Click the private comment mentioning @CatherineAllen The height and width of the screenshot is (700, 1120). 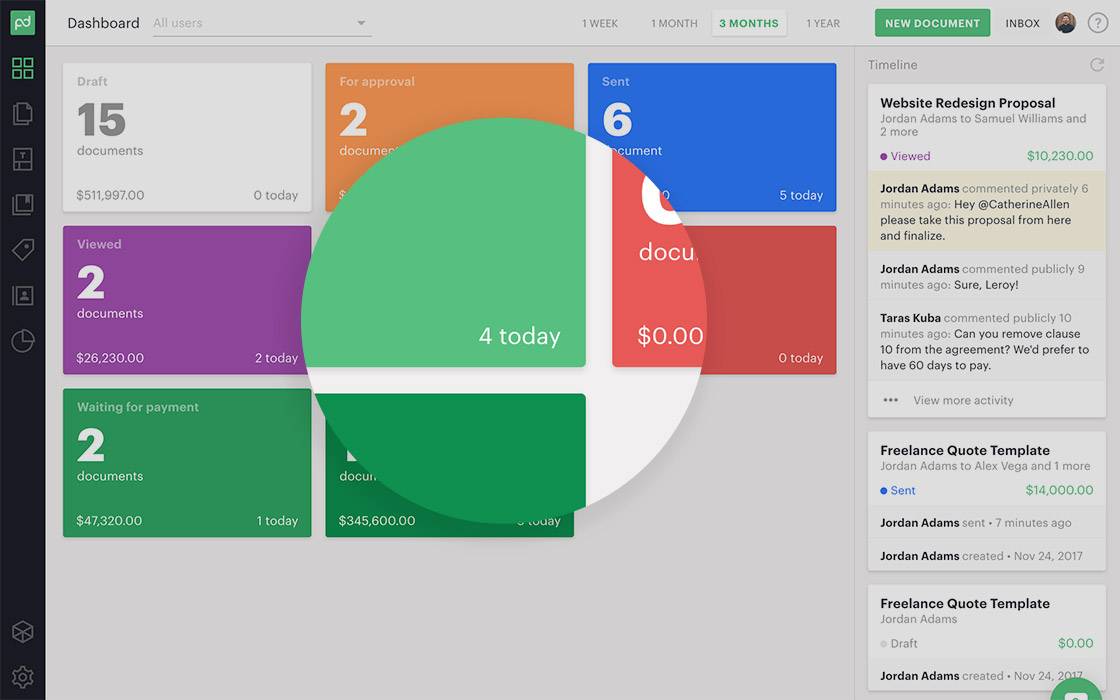[x=986, y=211]
